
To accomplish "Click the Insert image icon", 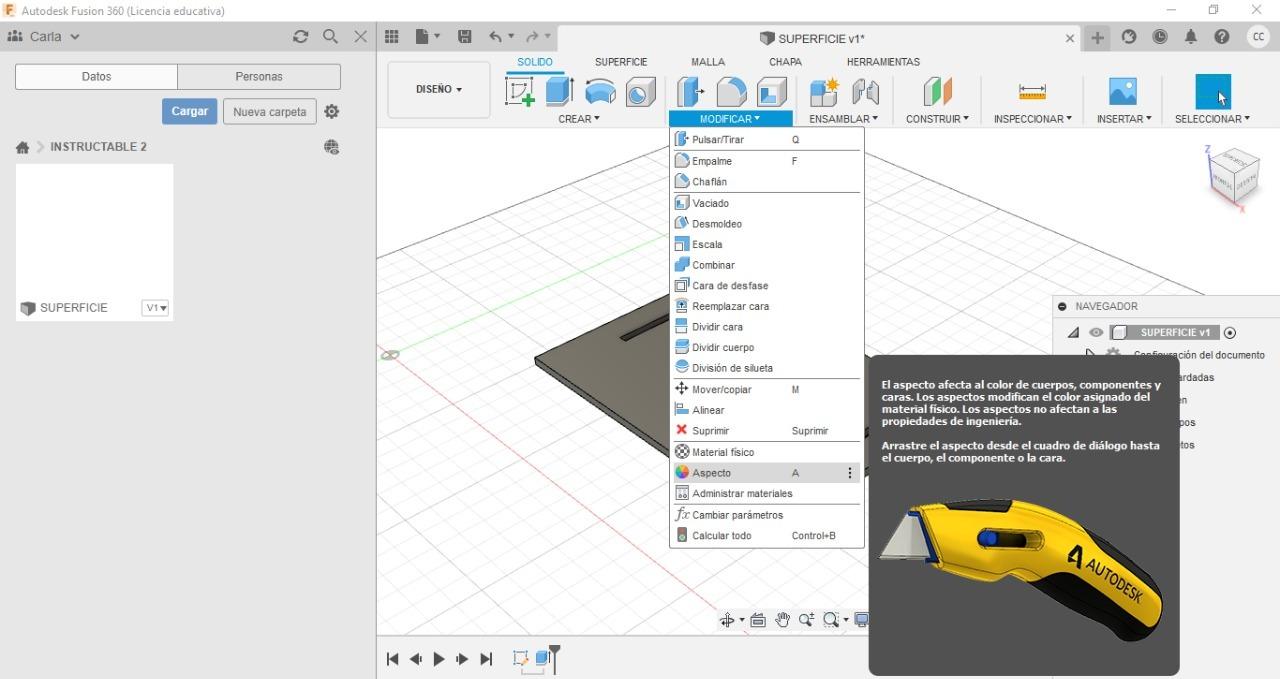I will coord(1123,92).
